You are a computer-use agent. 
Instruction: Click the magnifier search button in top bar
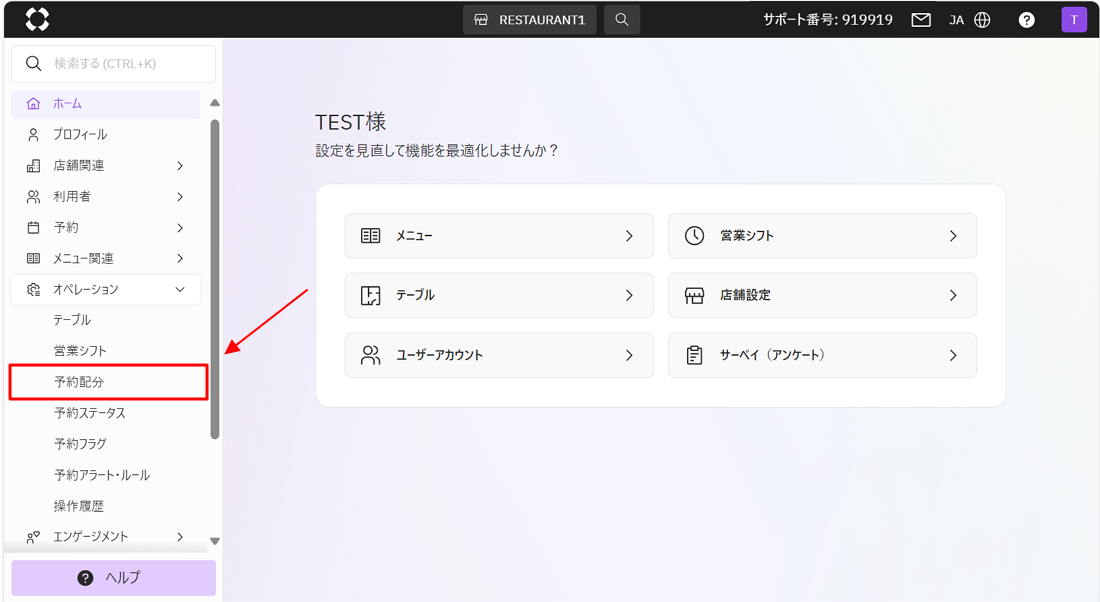(x=622, y=20)
